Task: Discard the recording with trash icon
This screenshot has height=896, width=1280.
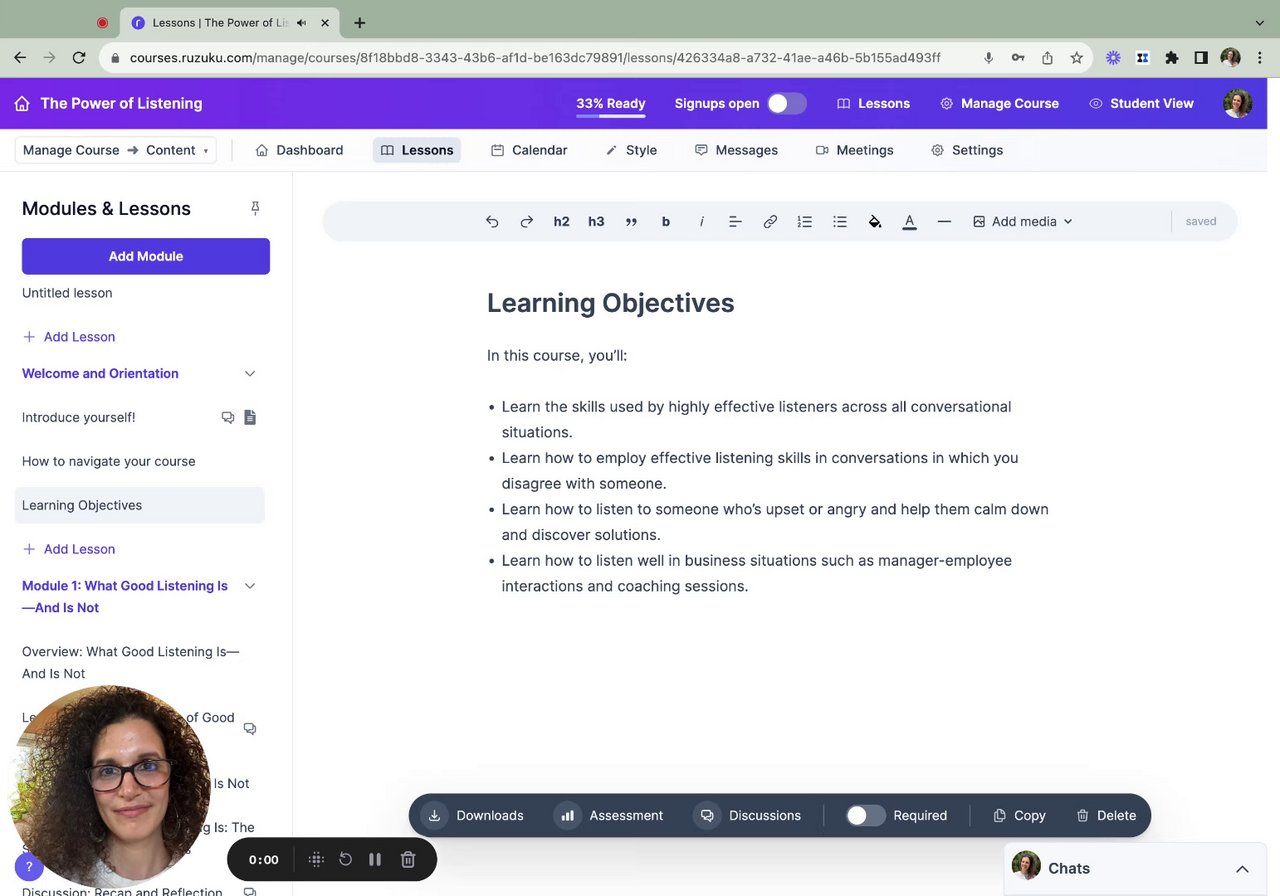Action: tap(408, 859)
